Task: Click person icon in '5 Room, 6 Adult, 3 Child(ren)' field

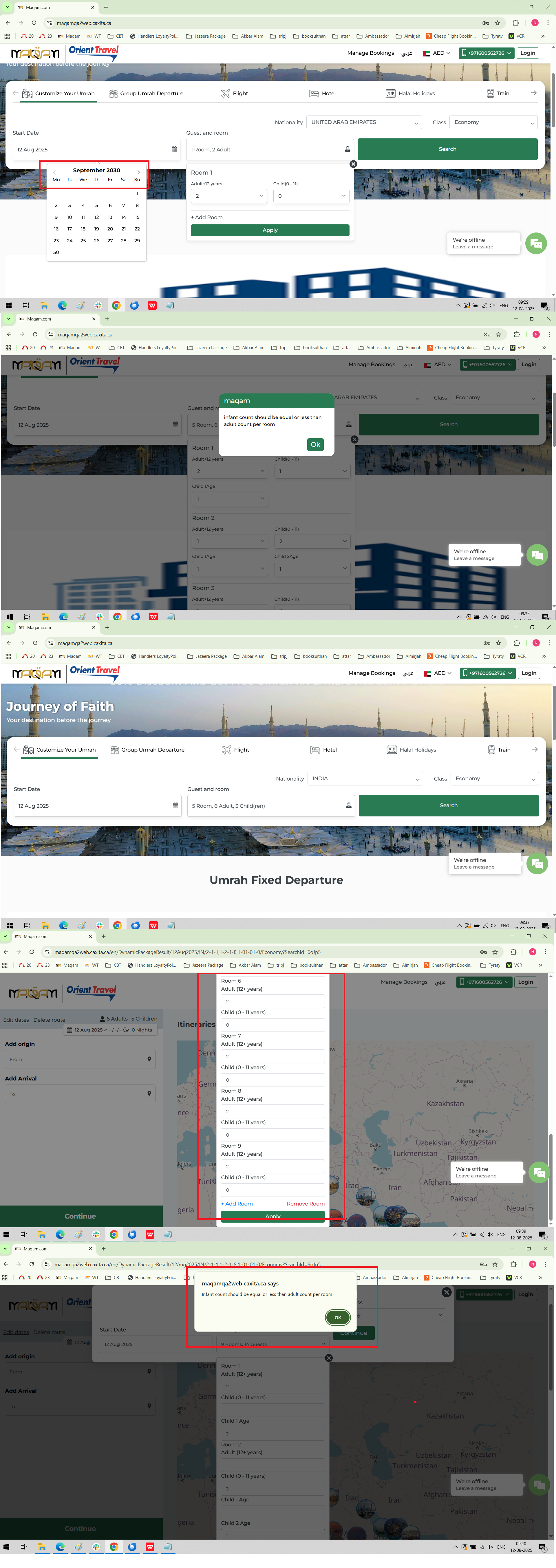Action: point(349,805)
